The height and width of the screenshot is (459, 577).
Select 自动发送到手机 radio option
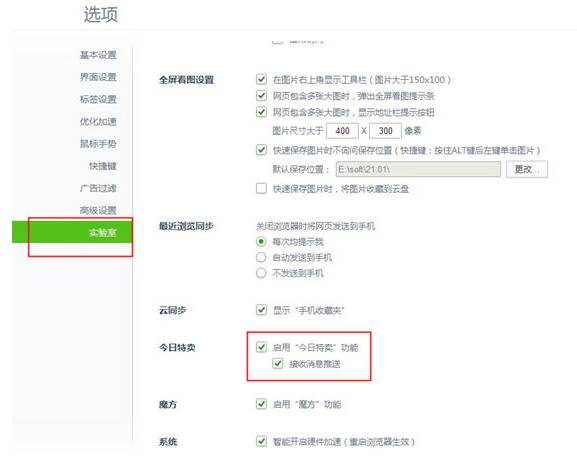[261, 257]
